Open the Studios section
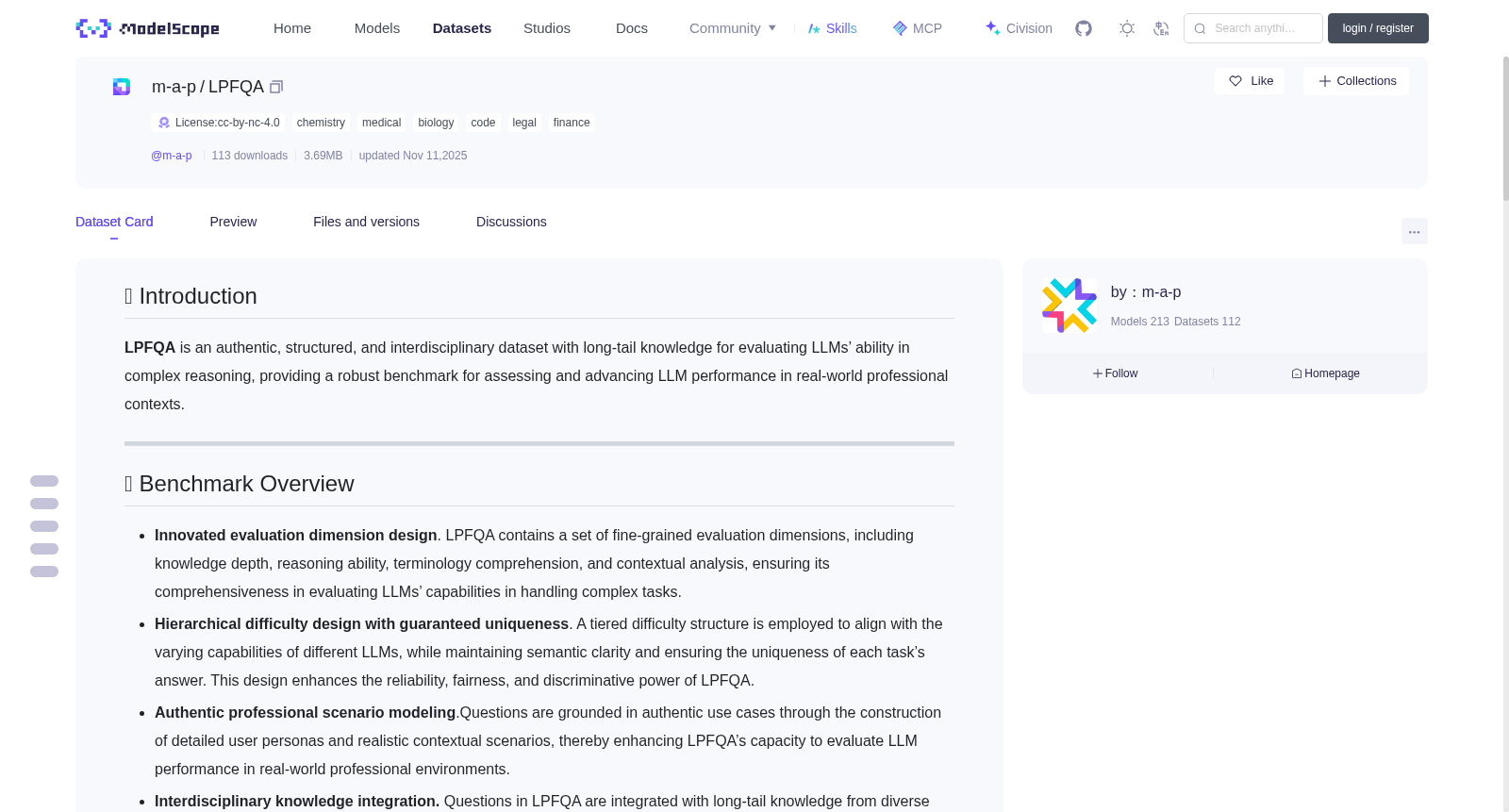1509x812 pixels. point(547,28)
